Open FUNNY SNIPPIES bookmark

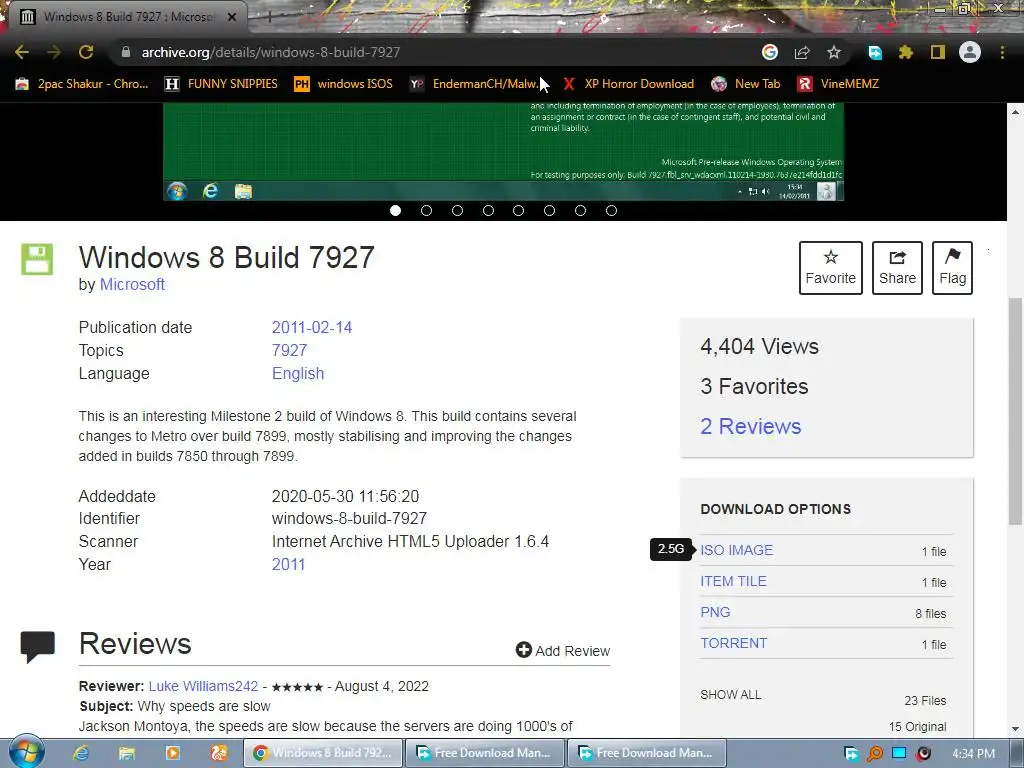(x=221, y=84)
